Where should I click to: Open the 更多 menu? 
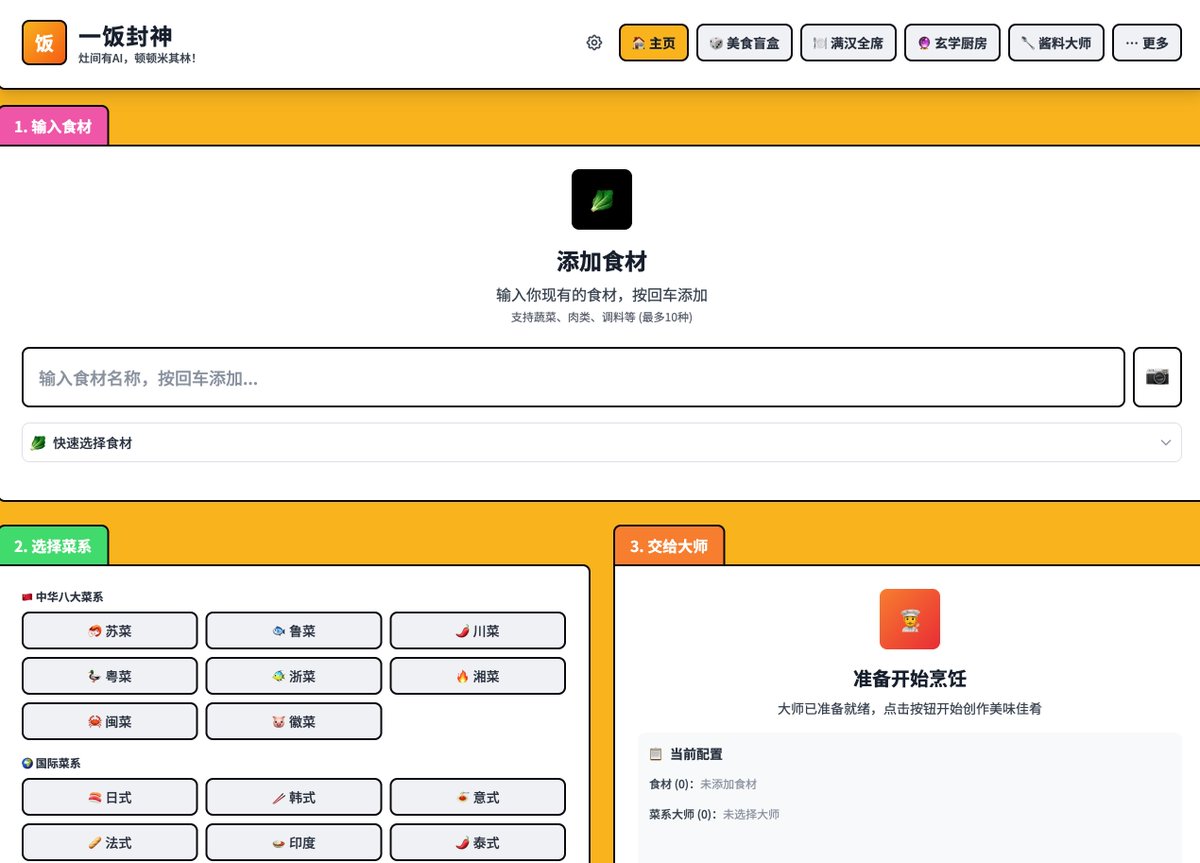1146,42
